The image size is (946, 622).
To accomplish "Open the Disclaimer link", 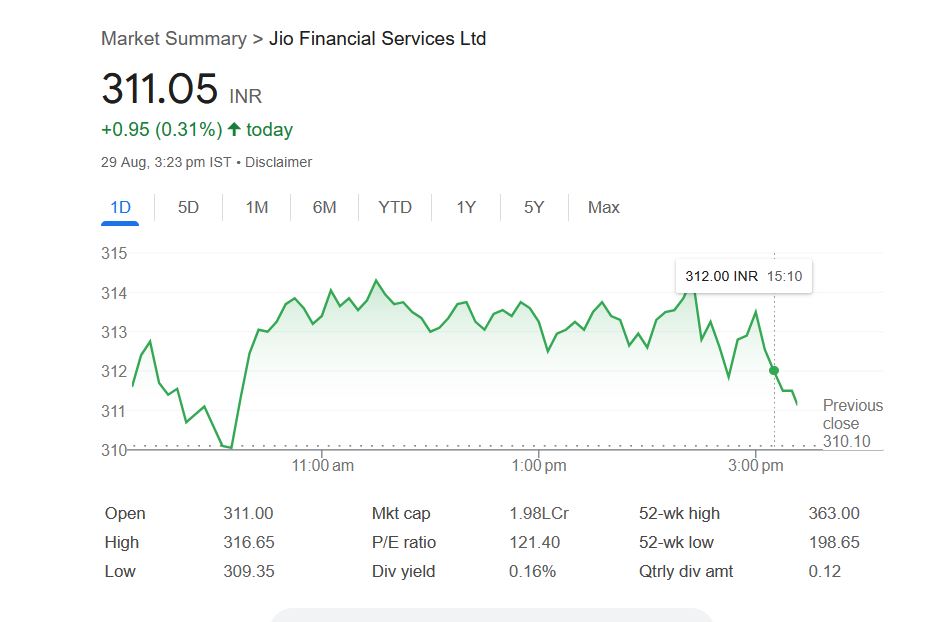I will coord(278,162).
